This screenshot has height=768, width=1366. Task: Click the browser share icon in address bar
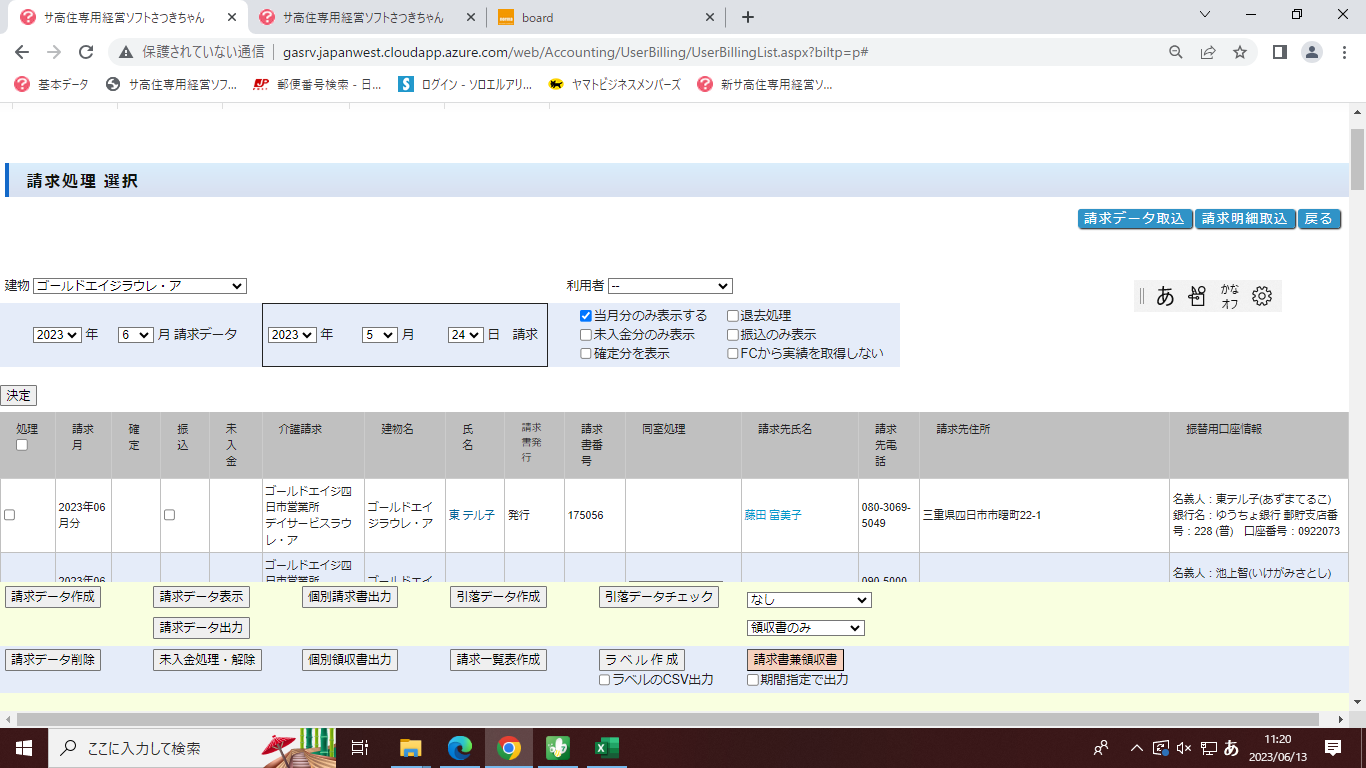click(1208, 52)
